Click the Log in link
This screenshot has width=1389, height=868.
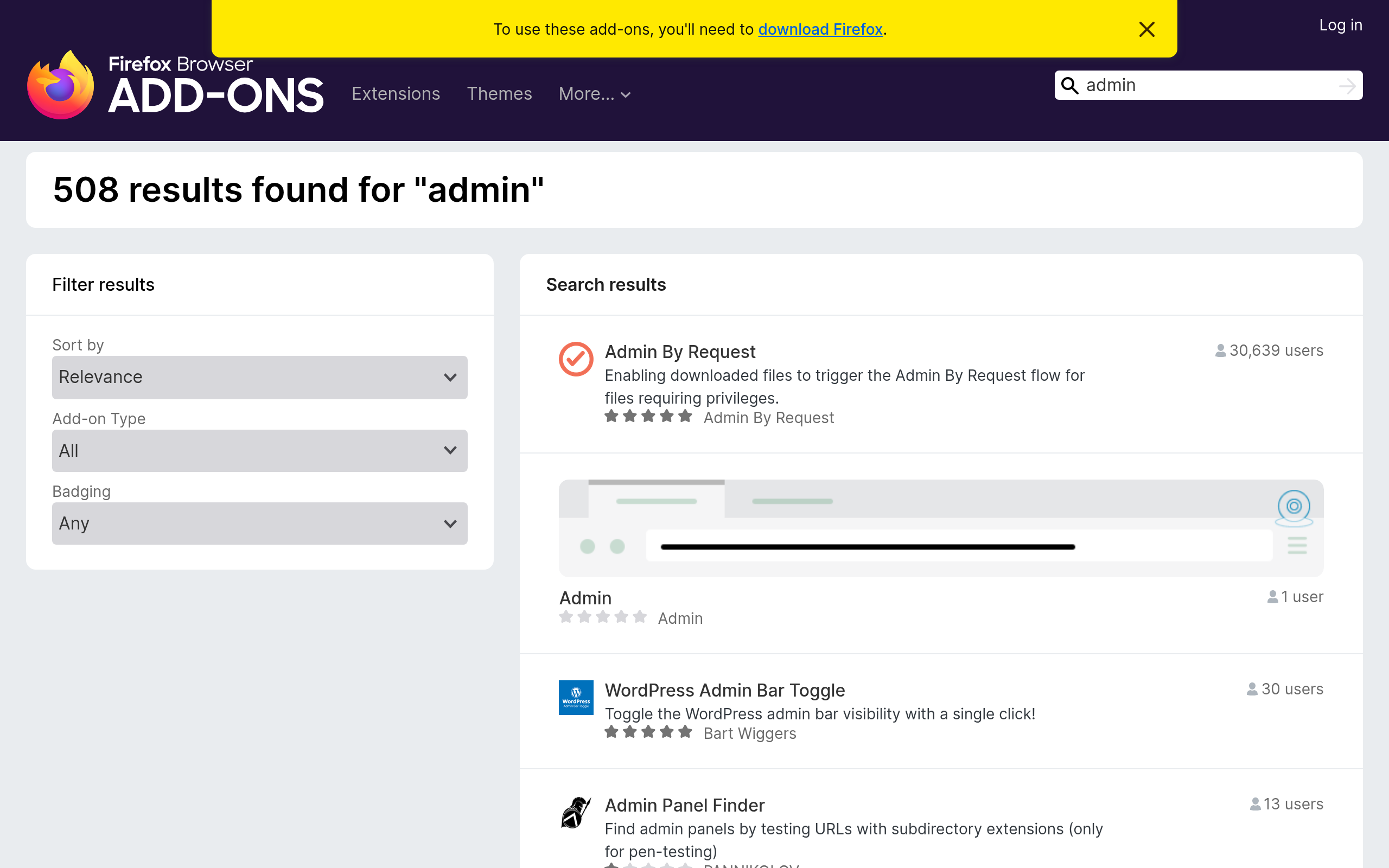pyautogui.click(x=1340, y=25)
